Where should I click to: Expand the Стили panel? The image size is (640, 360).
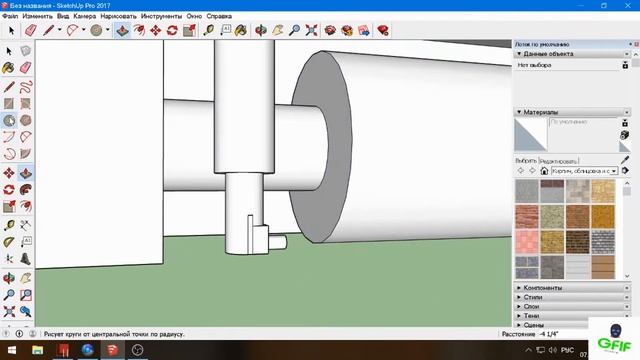519,297
